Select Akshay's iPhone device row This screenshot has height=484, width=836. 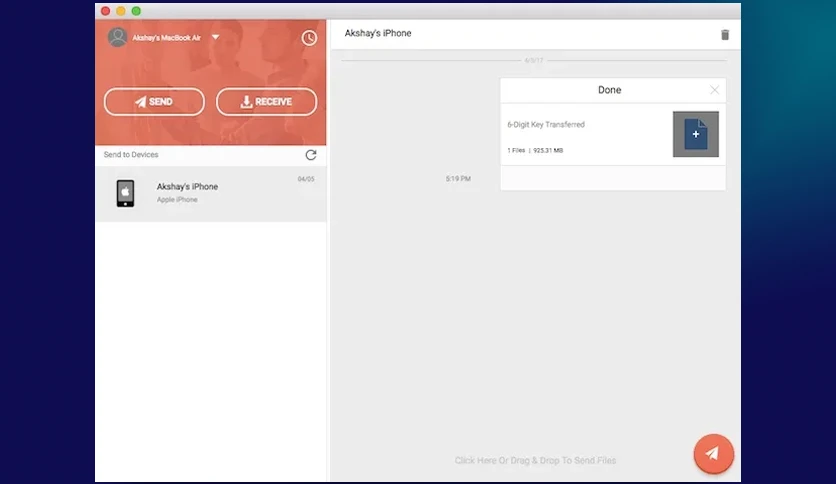tap(211, 193)
